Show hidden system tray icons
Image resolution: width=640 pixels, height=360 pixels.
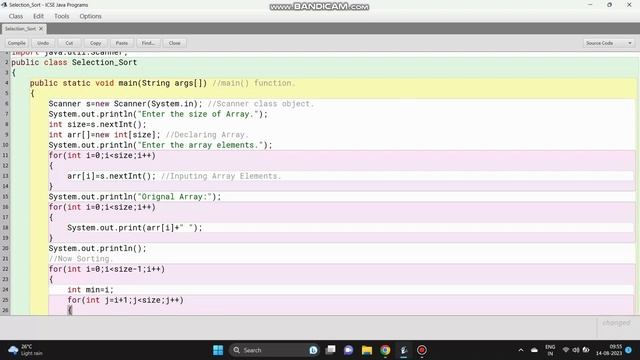pyautogui.click(x=521, y=350)
